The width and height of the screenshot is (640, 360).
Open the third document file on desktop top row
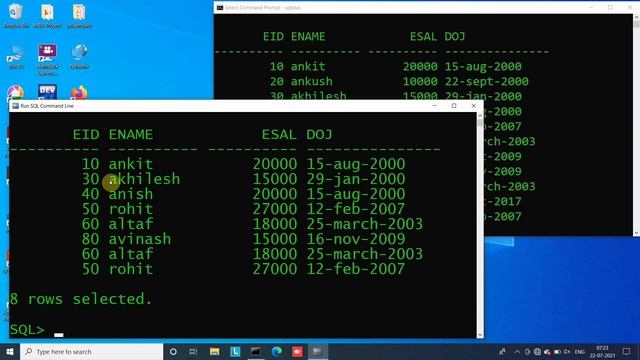79,16
